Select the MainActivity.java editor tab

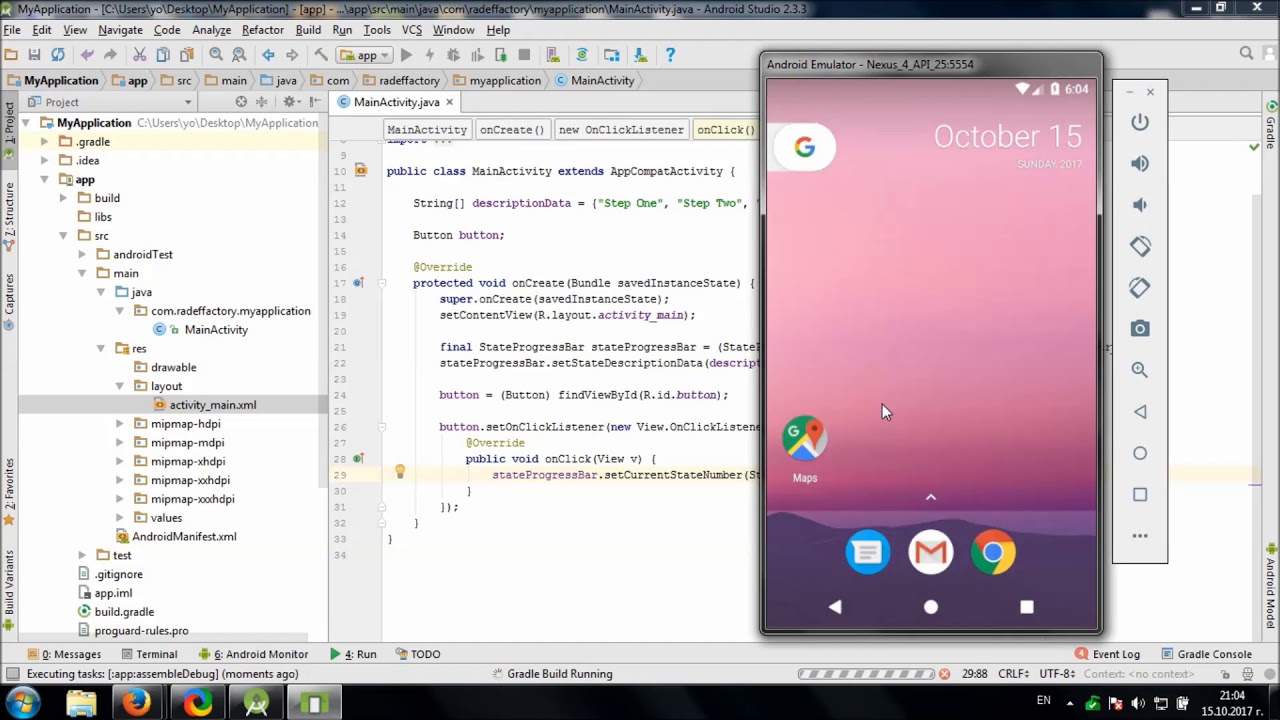[396, 102]
